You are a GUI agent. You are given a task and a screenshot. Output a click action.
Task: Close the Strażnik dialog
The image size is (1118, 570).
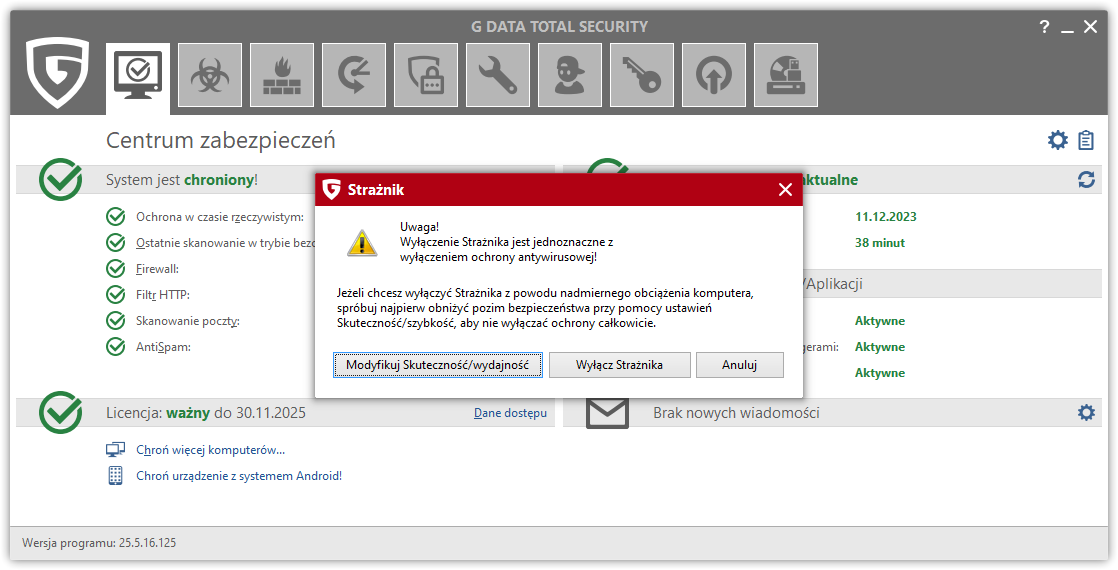[785, 190]
